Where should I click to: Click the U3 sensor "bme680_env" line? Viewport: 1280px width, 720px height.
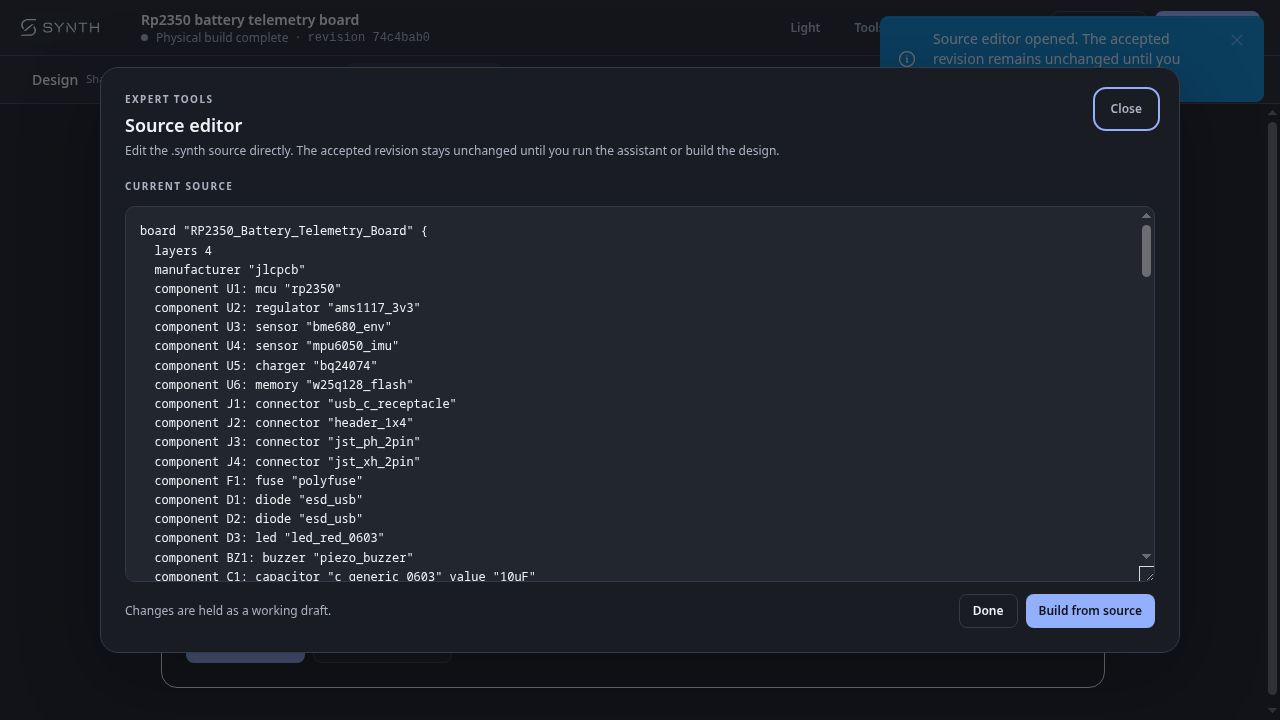coord(273,327)
